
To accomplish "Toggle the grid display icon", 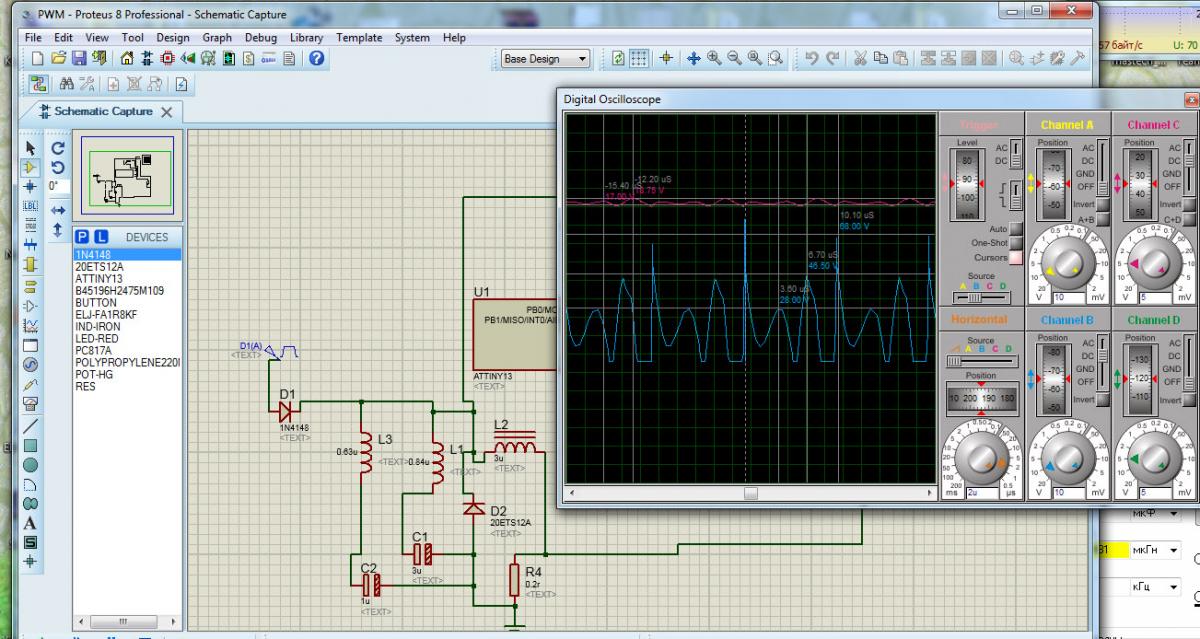I will [640, 59].
